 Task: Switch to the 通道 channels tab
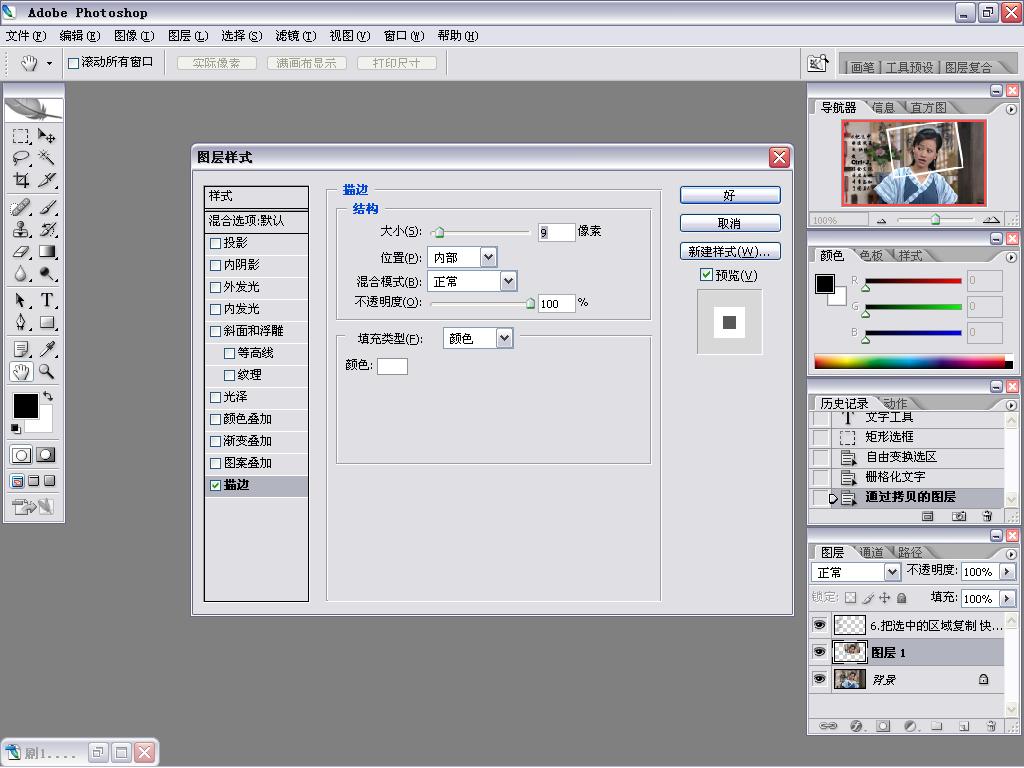(x=871, y=552)
